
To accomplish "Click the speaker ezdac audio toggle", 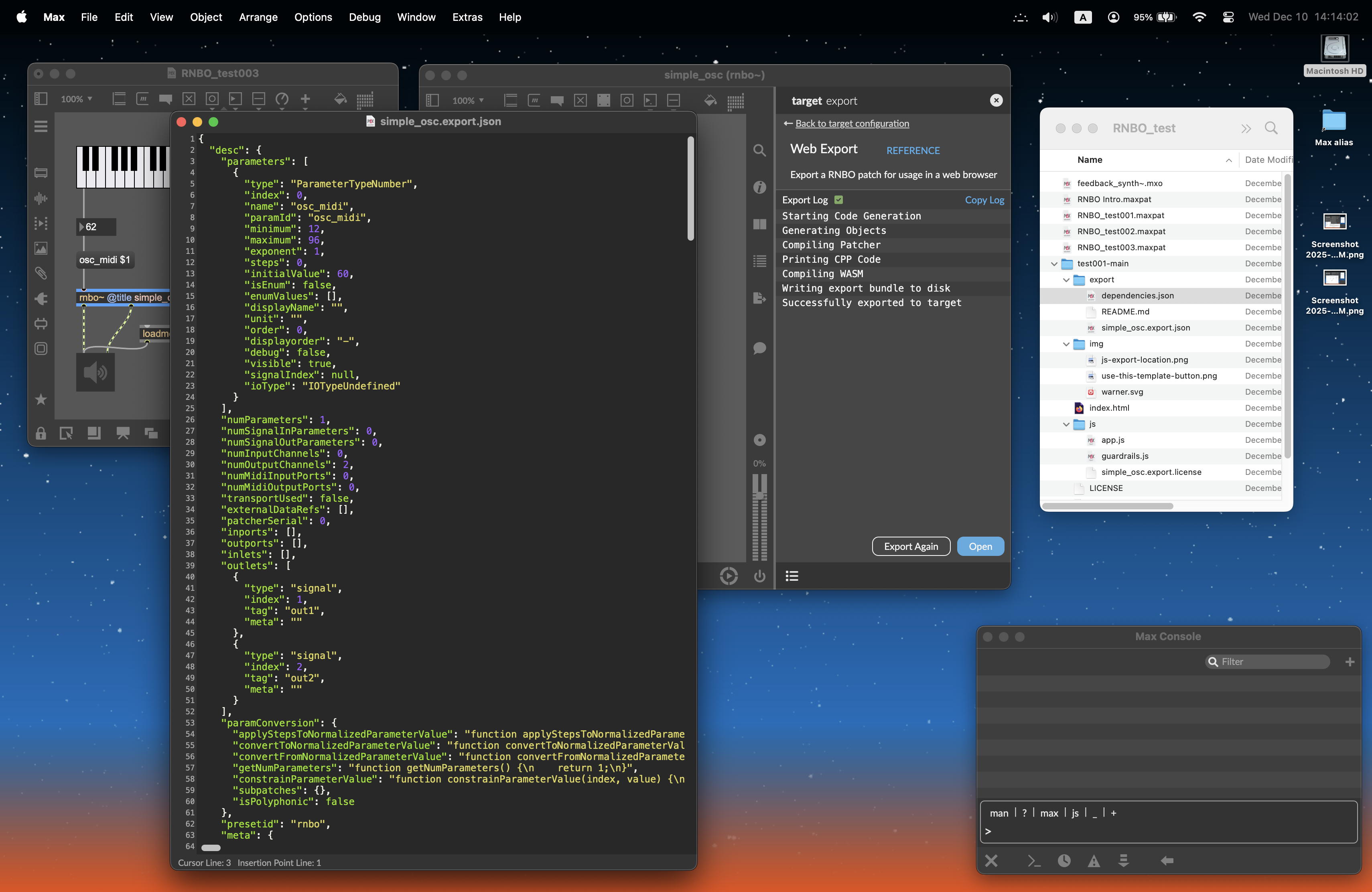I will pyautogui.click(x=96, y=372).
